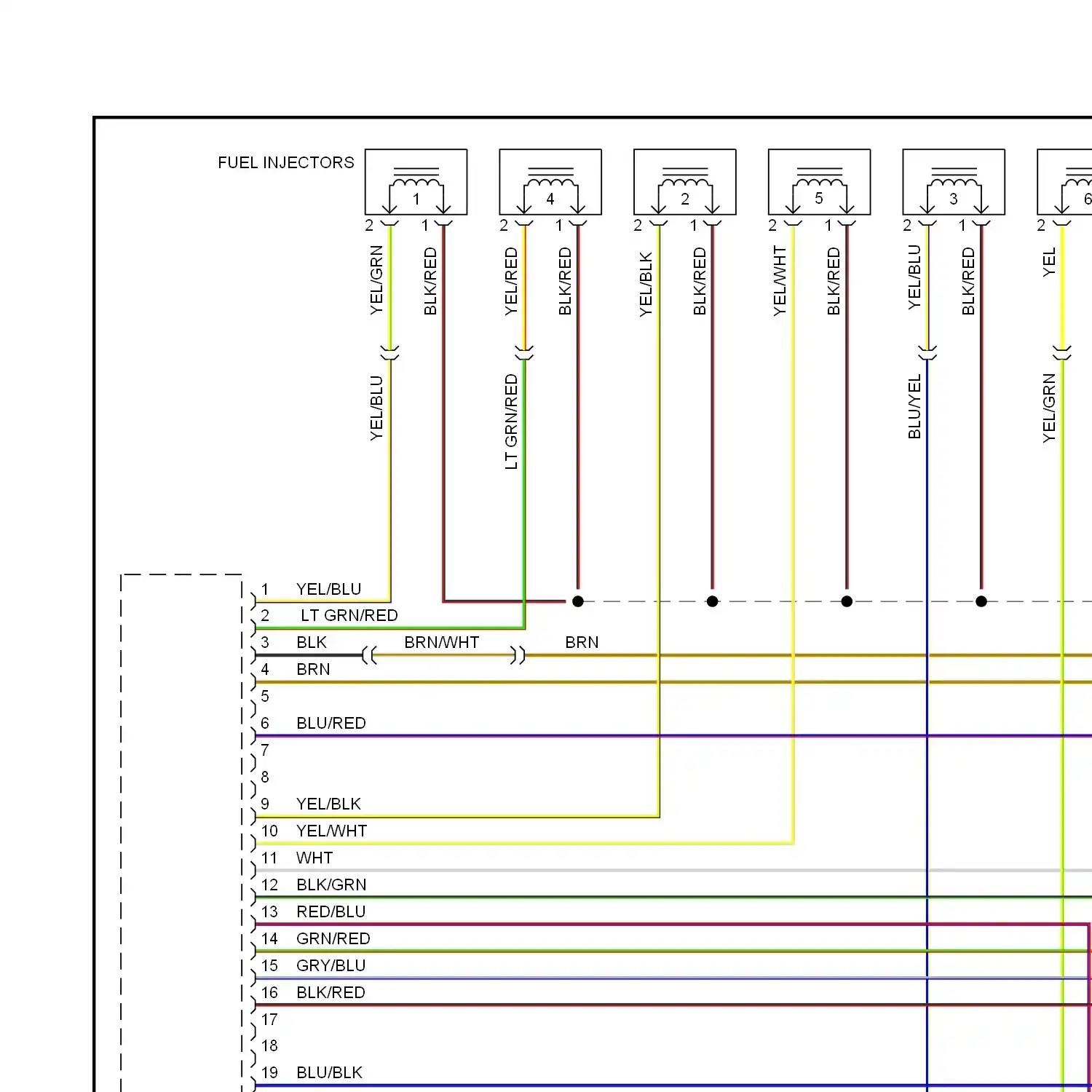Select pin 1 YEL/BLU label
Screen dimensions: 1092x1092
click(x=328, y=589)
